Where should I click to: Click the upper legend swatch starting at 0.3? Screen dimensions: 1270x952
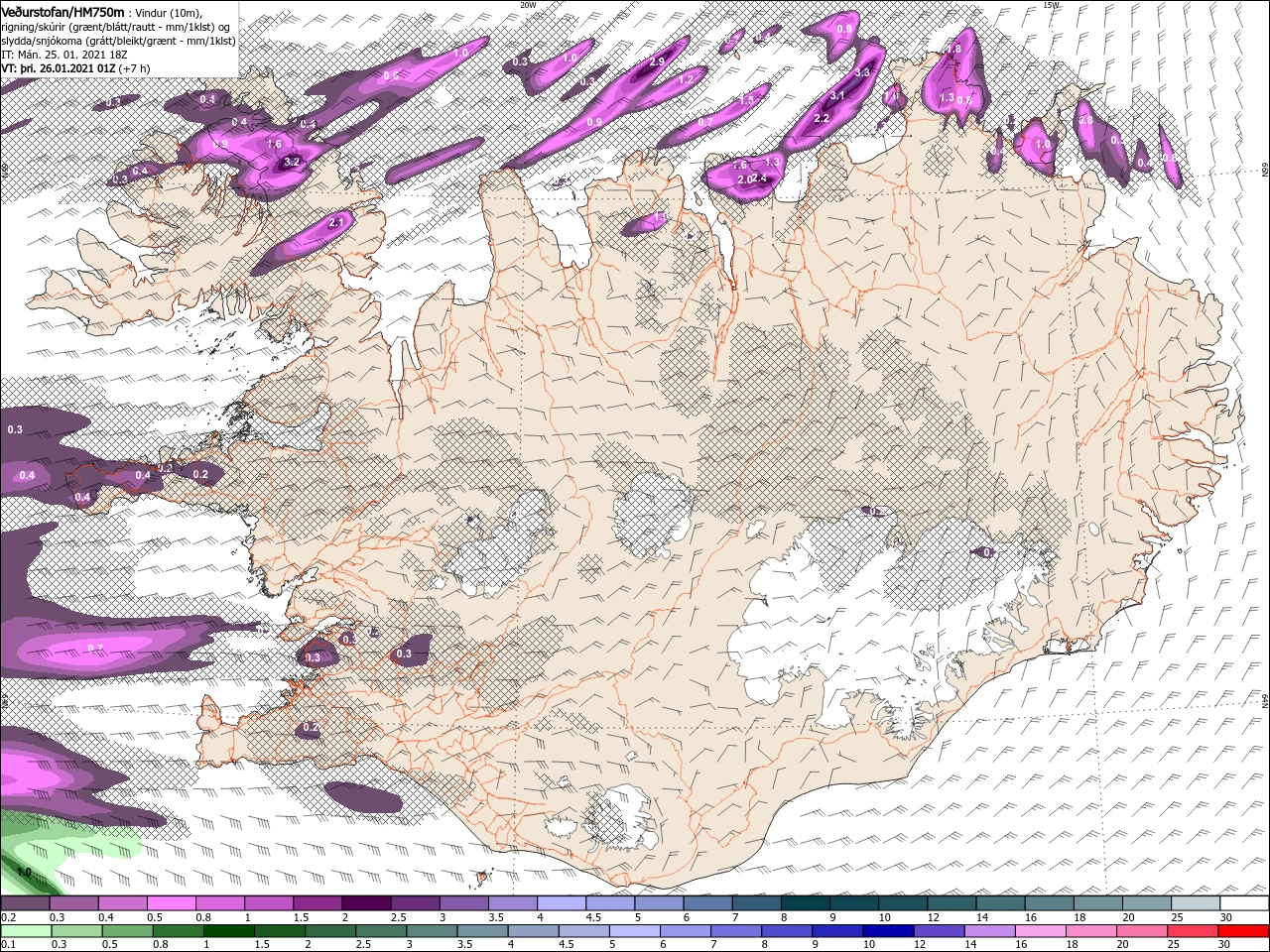(73, 903)
